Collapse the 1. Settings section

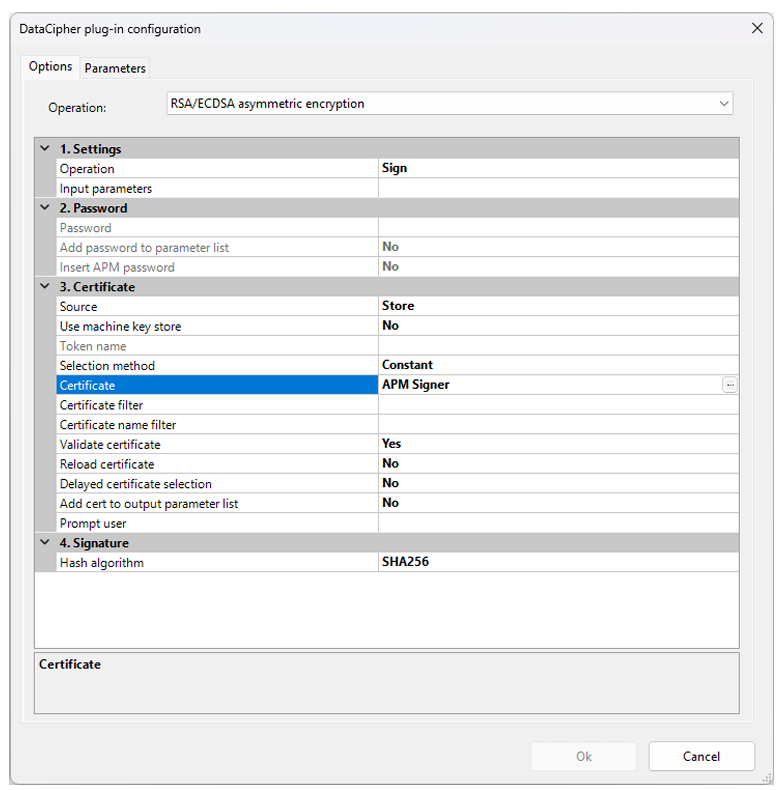[x=45, y=149]
